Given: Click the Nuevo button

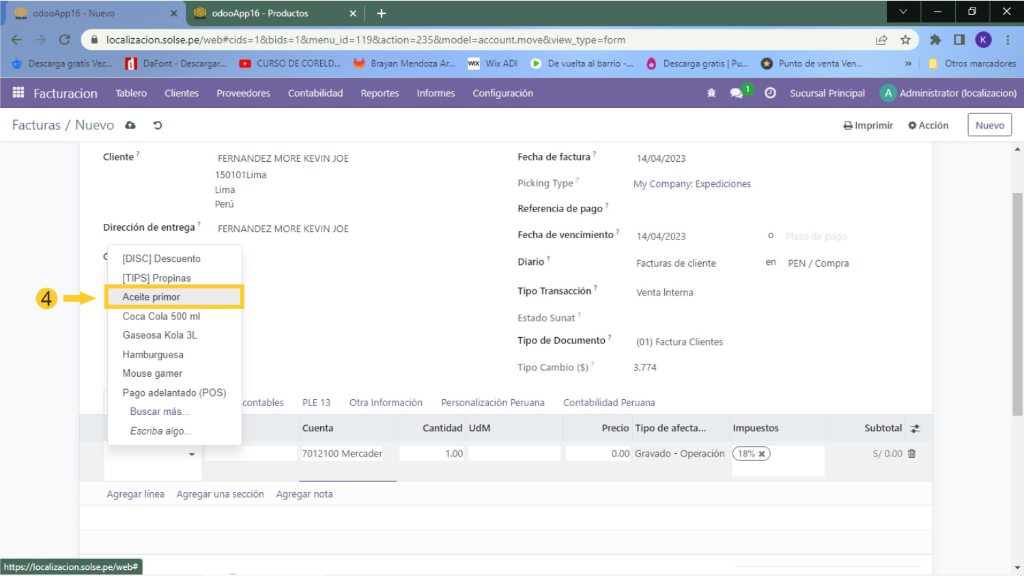Looking at the screenshot, I should click(x=989, y=125).
